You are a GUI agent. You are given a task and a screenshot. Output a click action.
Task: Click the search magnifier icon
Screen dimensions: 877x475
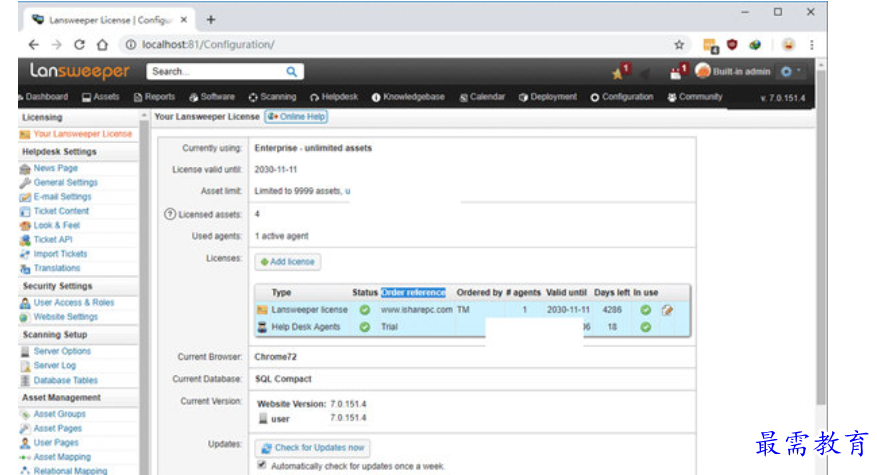point(292,72)
